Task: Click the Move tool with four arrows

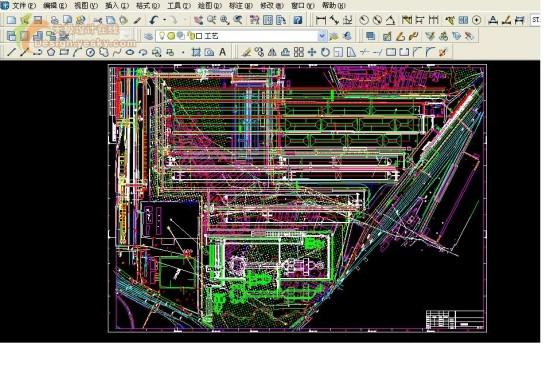Action: click(x=311, y=53)
